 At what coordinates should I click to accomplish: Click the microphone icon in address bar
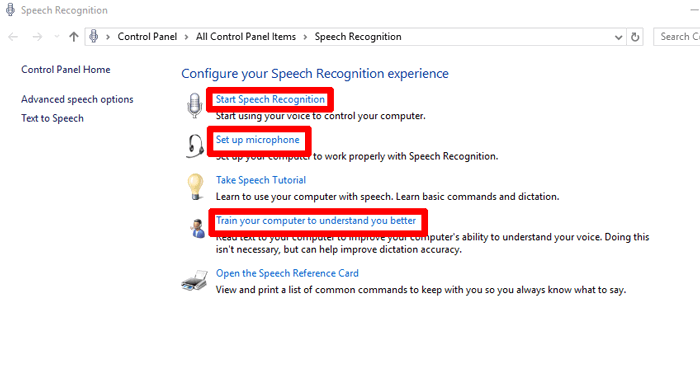(x=94, y=36)
